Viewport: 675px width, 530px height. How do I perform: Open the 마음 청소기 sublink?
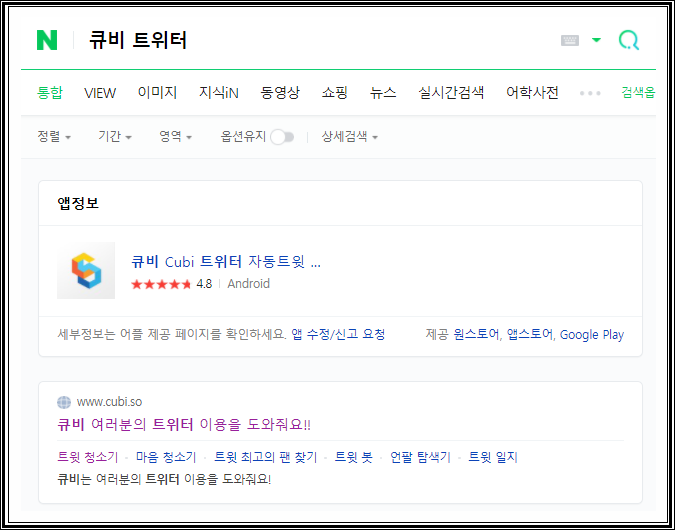tap(166, 457)
